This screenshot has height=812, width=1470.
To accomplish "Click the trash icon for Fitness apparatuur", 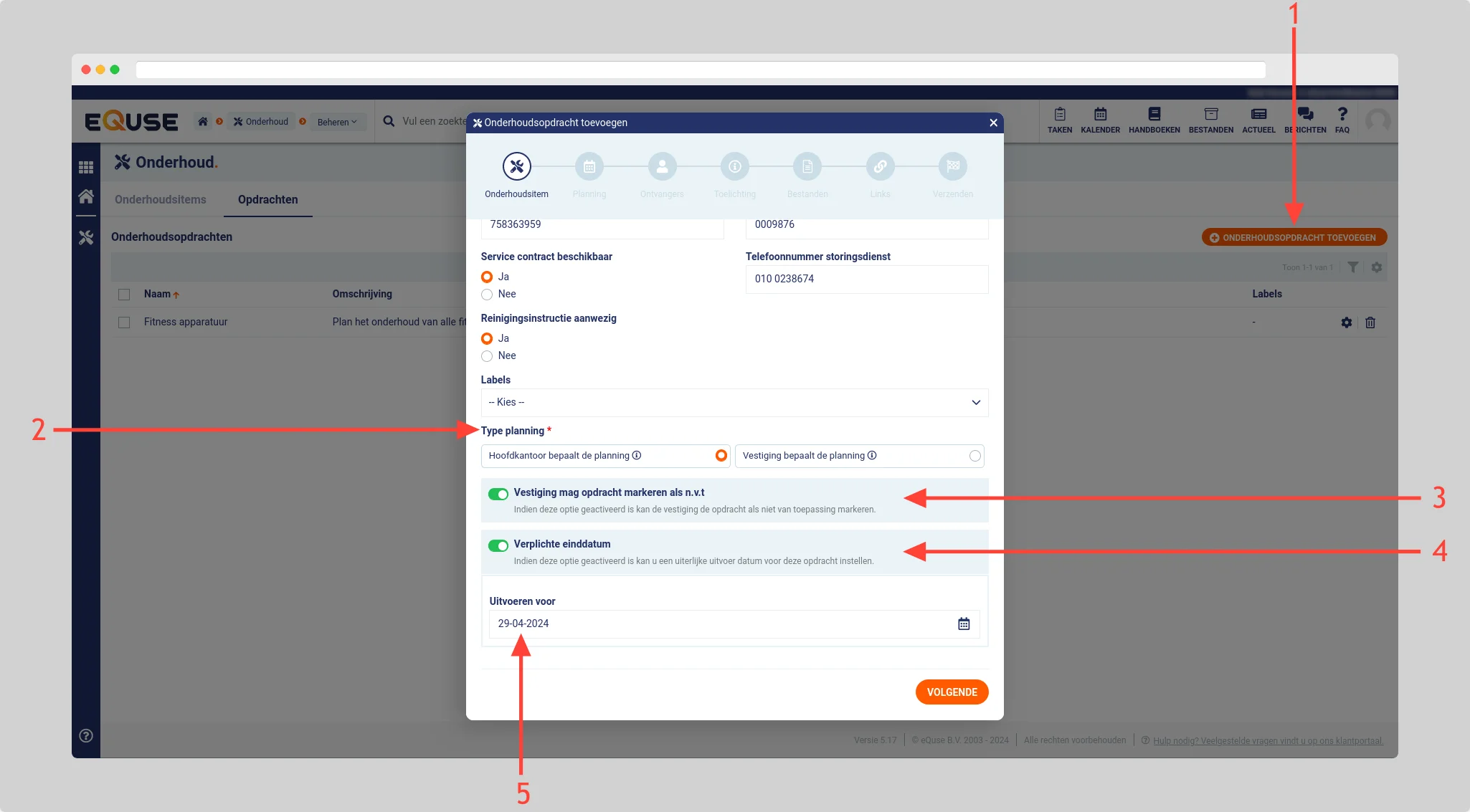I will (1370, 323).
